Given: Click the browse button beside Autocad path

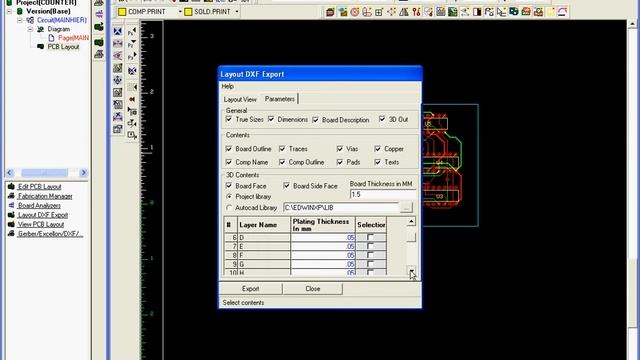Looking at the screenshot, I should click(406, 208).
